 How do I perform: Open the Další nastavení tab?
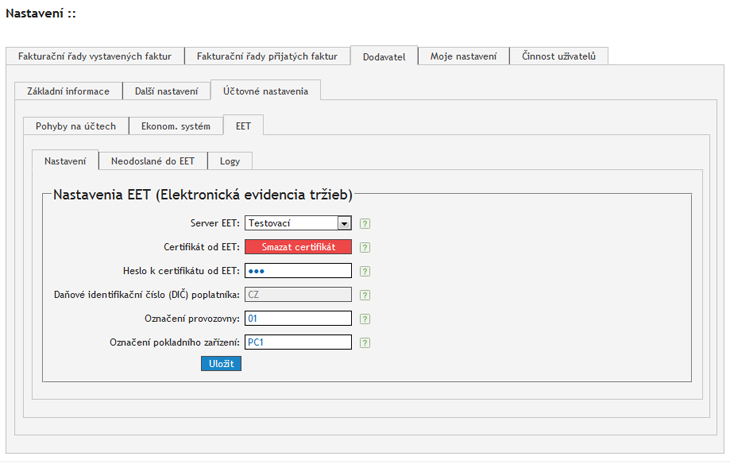click(x=166, y=91)
